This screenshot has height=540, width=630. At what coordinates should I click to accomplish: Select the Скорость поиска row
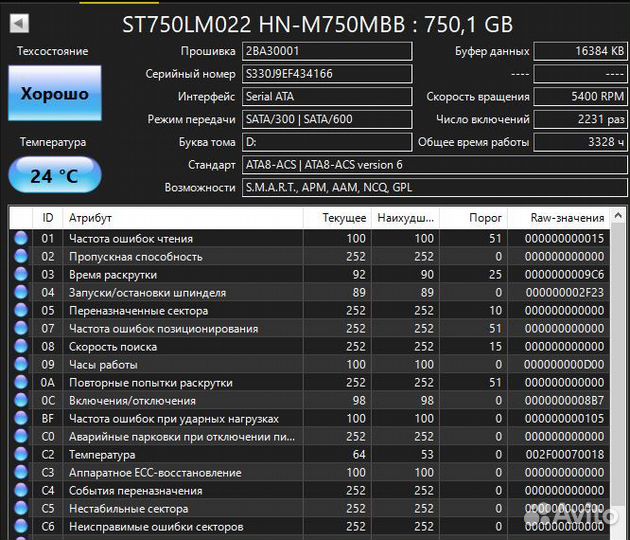309,346
